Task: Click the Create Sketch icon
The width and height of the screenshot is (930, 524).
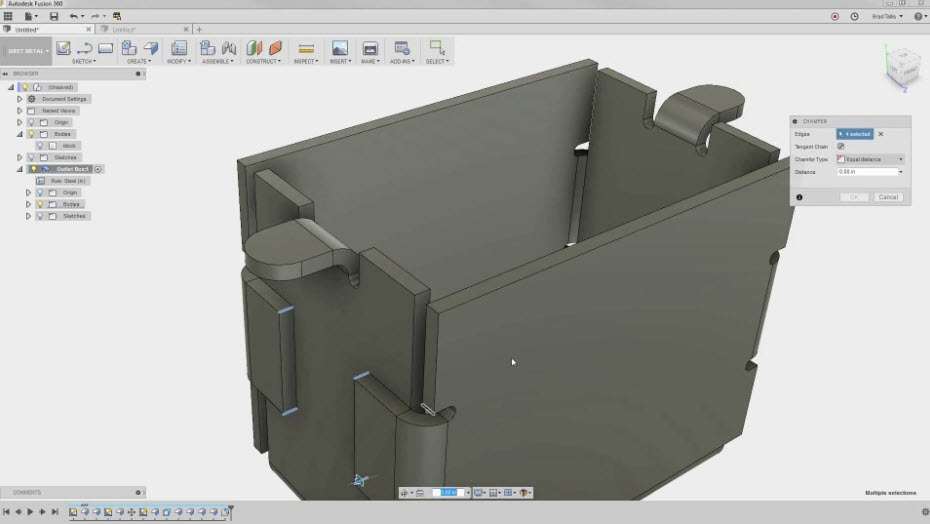Action: (x=63, y=48)
